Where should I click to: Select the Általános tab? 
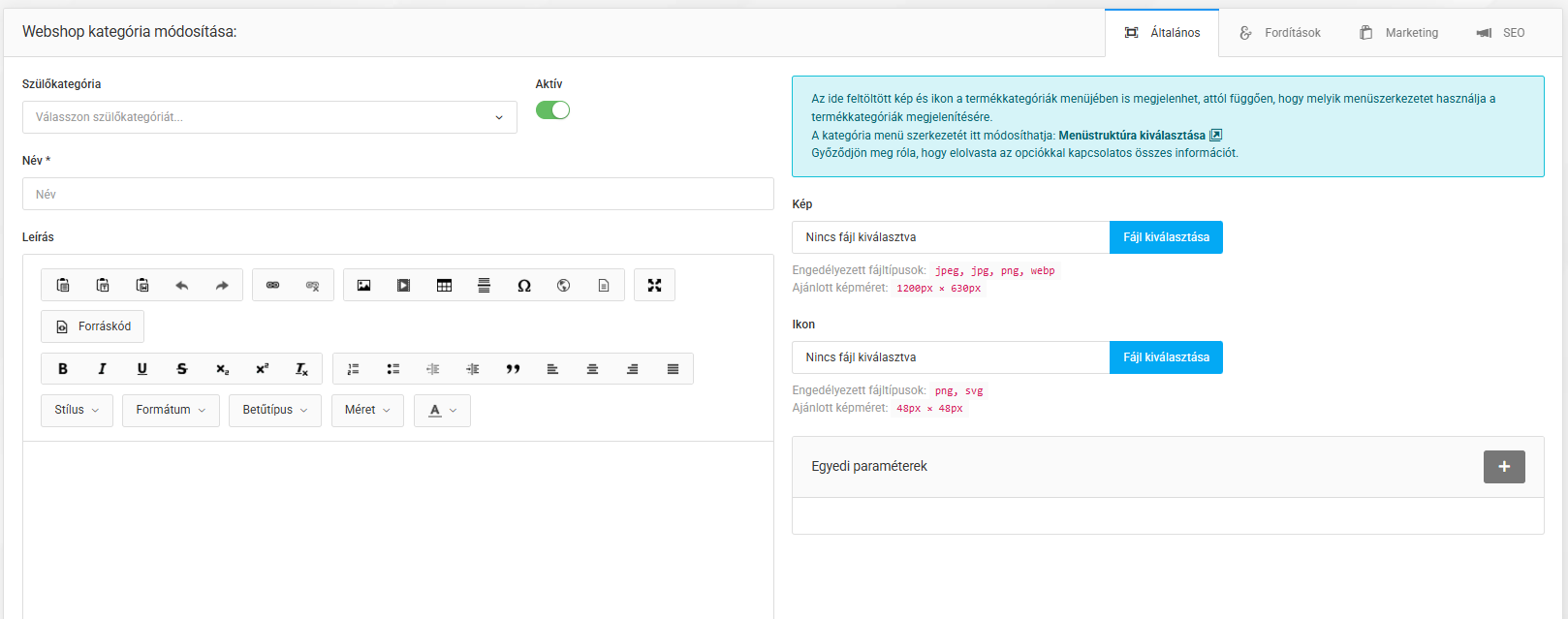1162,33
